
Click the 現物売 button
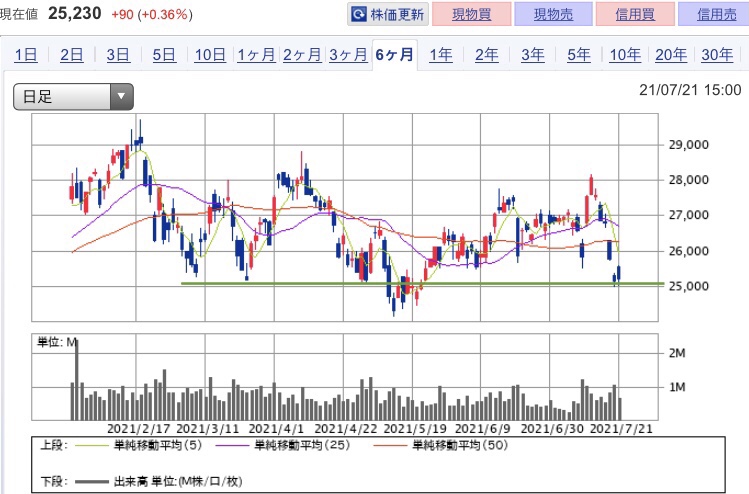pos(553,14)
